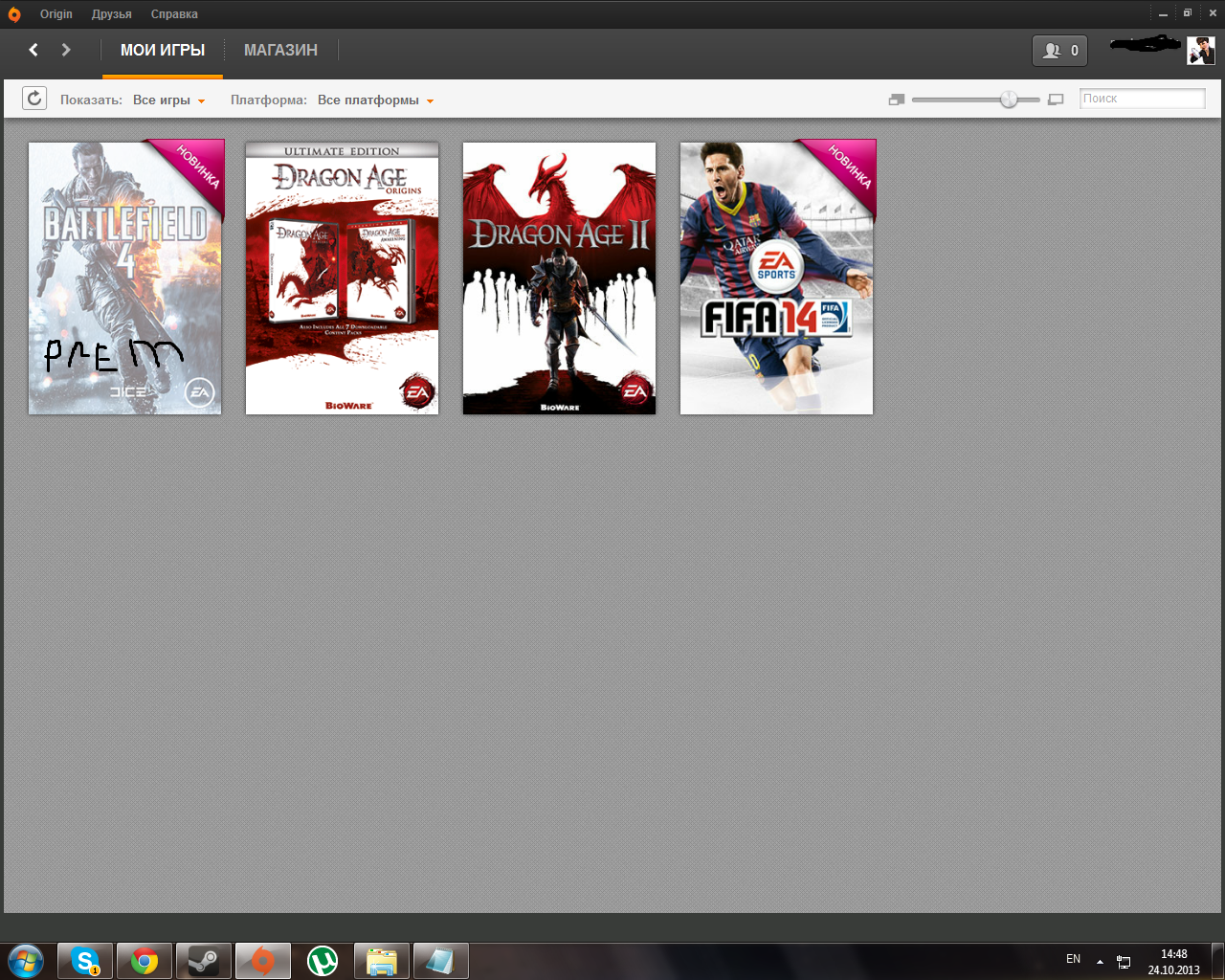Open uTorrent from the taskbar

click(x=323, y=961)
